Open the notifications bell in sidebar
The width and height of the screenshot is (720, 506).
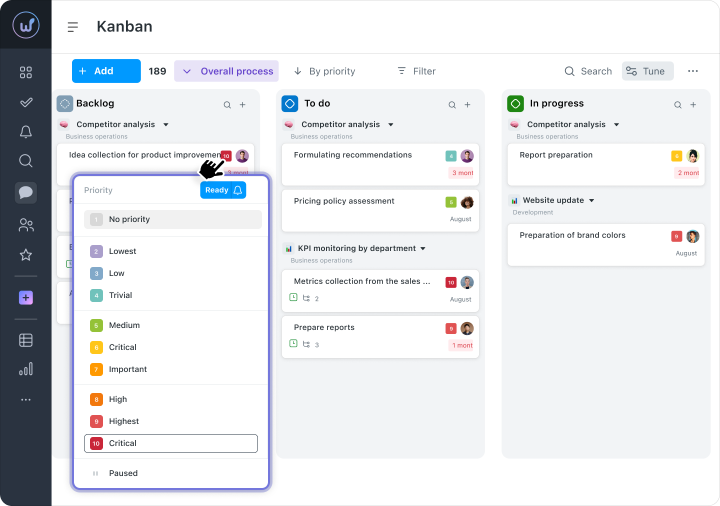[26, 131]
